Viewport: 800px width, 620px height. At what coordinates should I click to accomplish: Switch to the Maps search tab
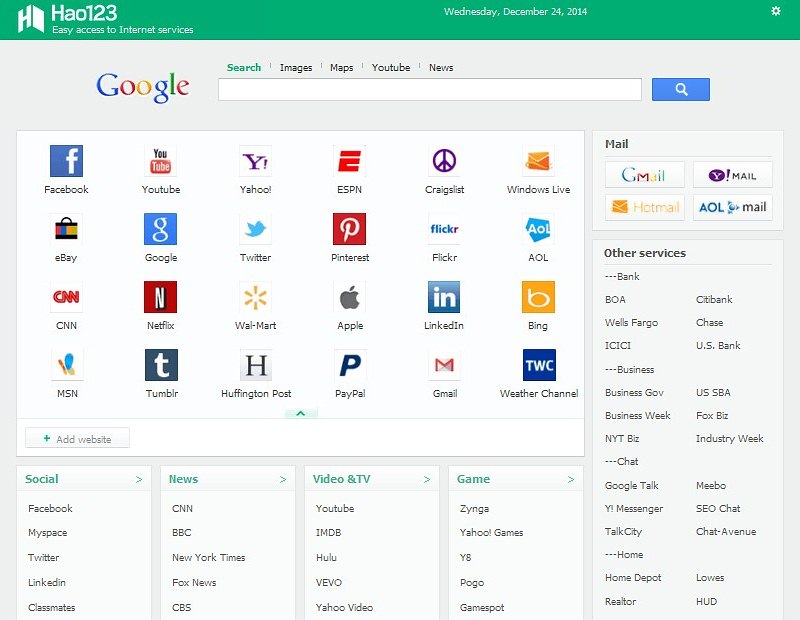coord(341,67)
